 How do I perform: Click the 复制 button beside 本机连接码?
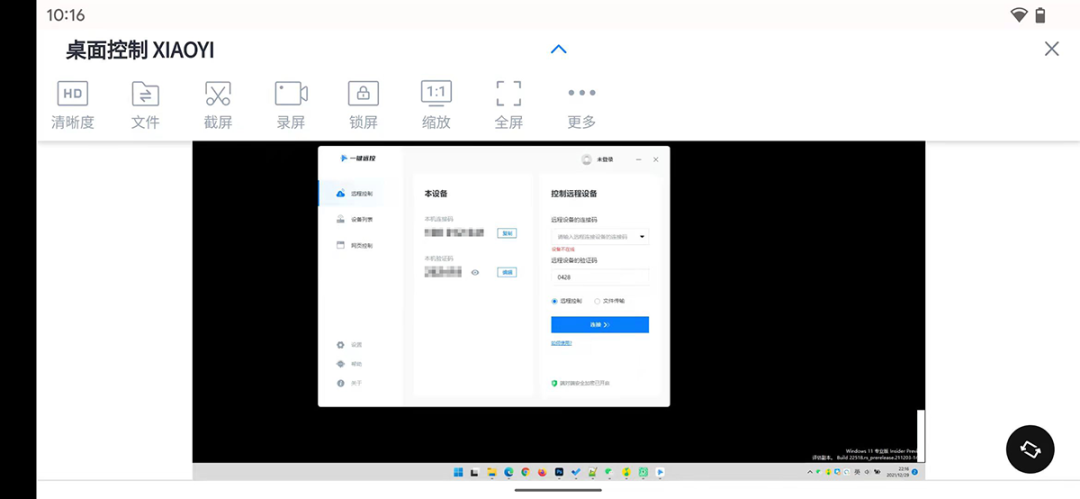(x=507, y=234)
